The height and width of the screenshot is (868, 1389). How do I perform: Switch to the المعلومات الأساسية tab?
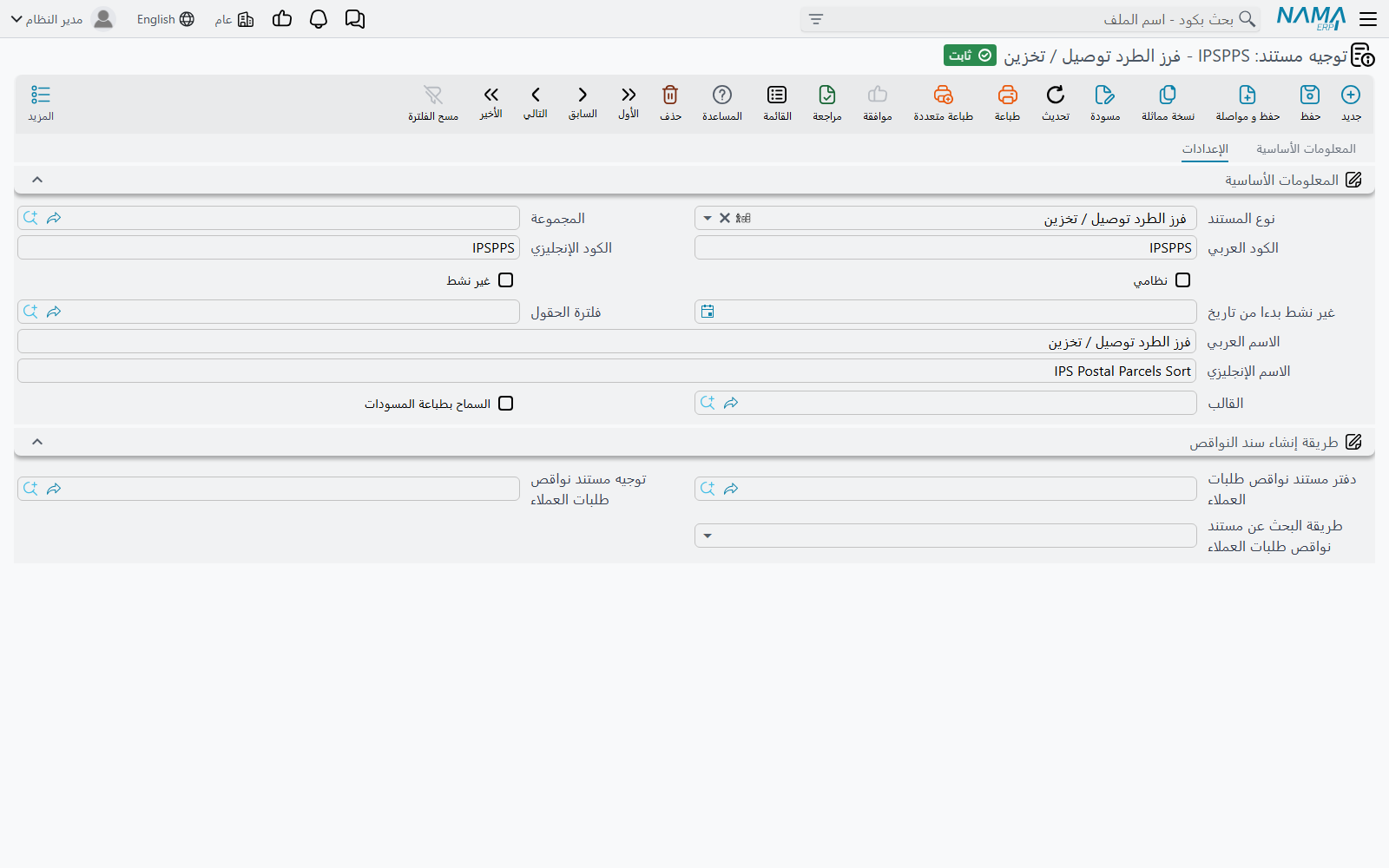1306,149
